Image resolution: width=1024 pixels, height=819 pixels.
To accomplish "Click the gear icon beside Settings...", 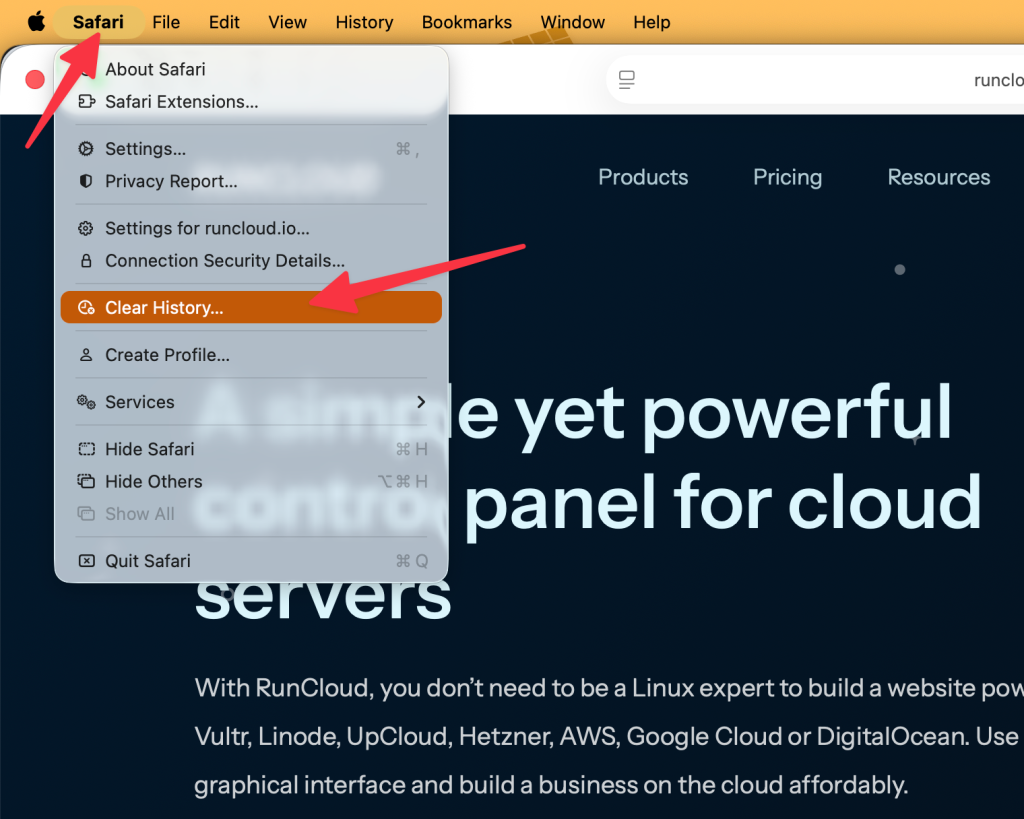I will click(88, 148).
